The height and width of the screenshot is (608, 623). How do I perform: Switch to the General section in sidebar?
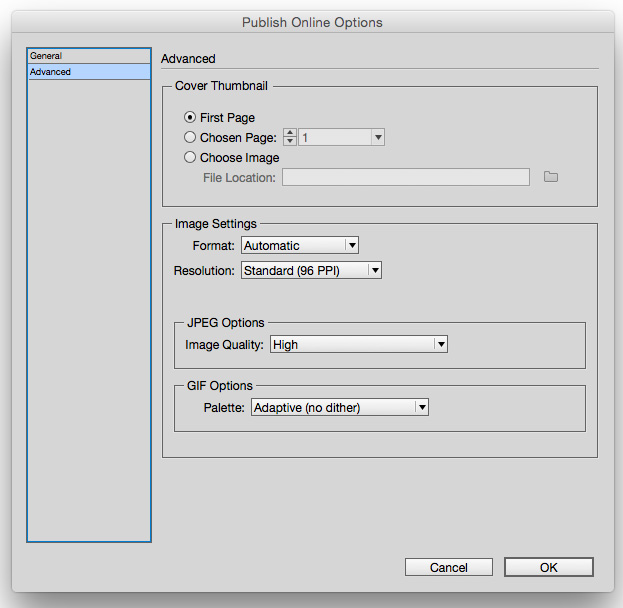pyautogui.click(x=89, y=56)
